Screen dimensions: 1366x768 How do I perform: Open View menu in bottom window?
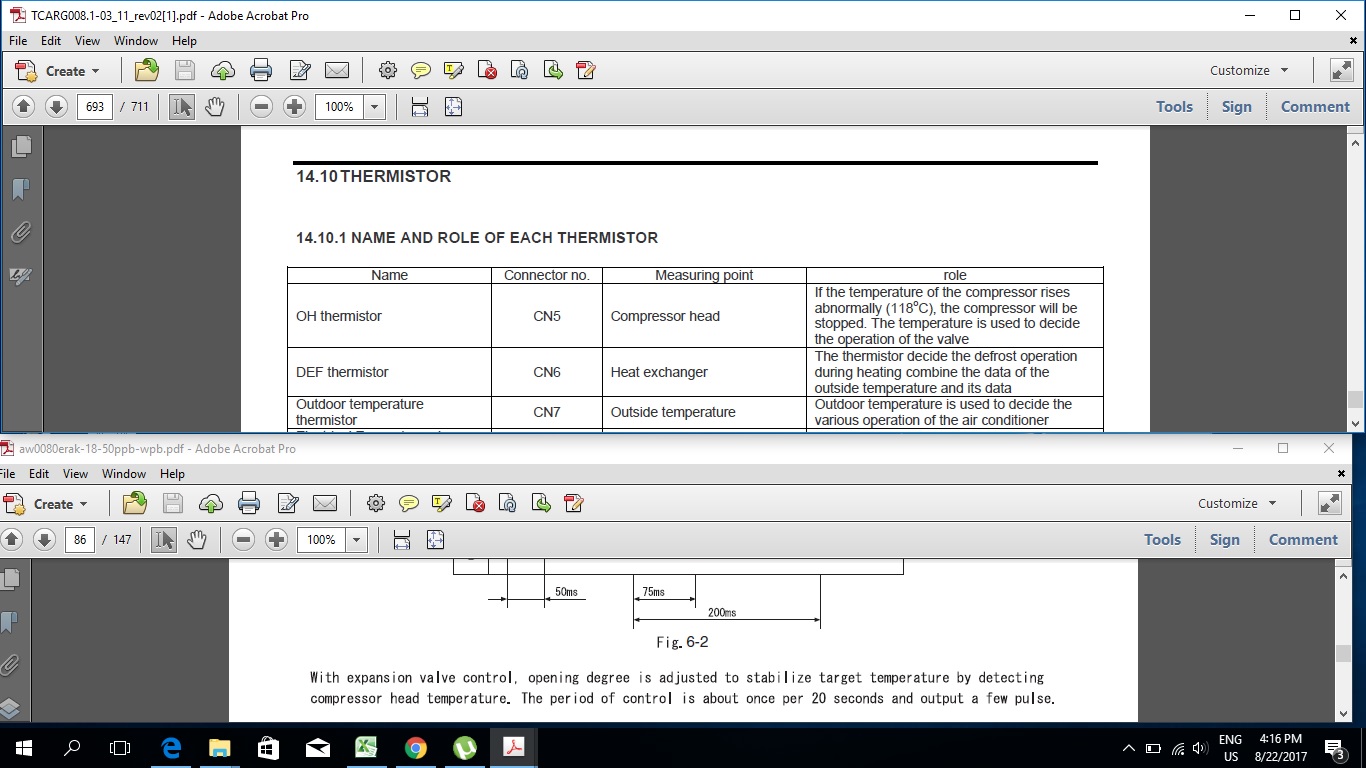click(x=76, y=474)
